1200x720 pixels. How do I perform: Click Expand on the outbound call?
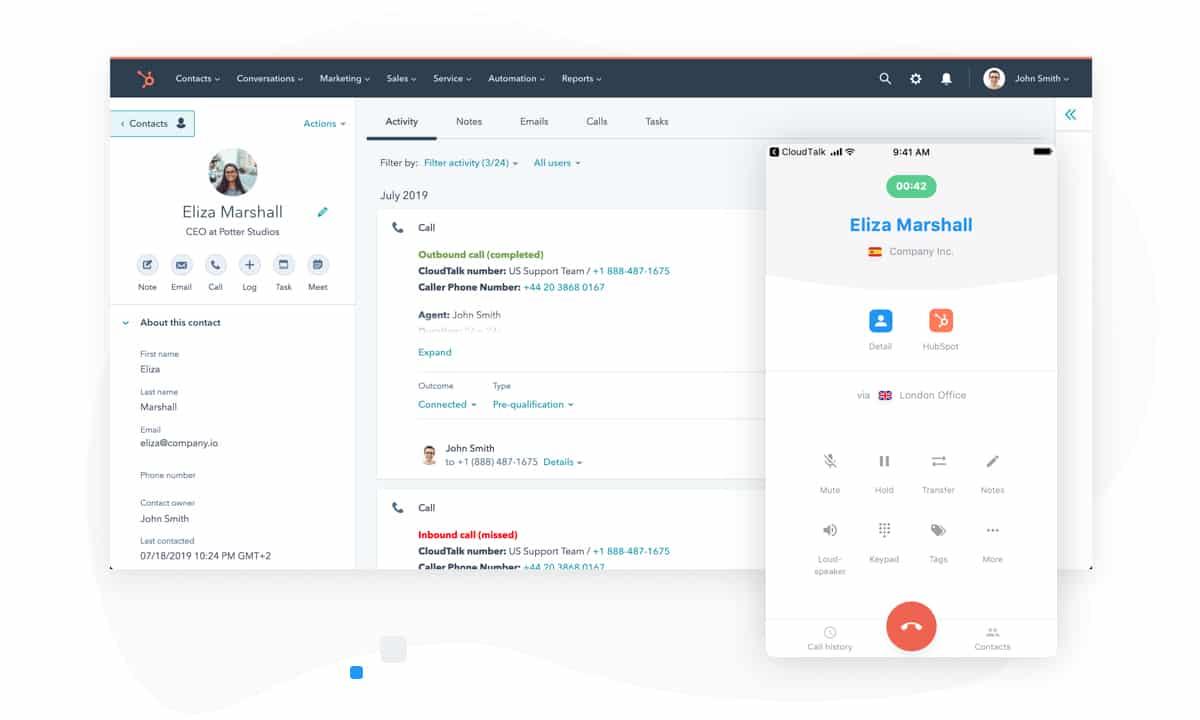click(435, 353)
